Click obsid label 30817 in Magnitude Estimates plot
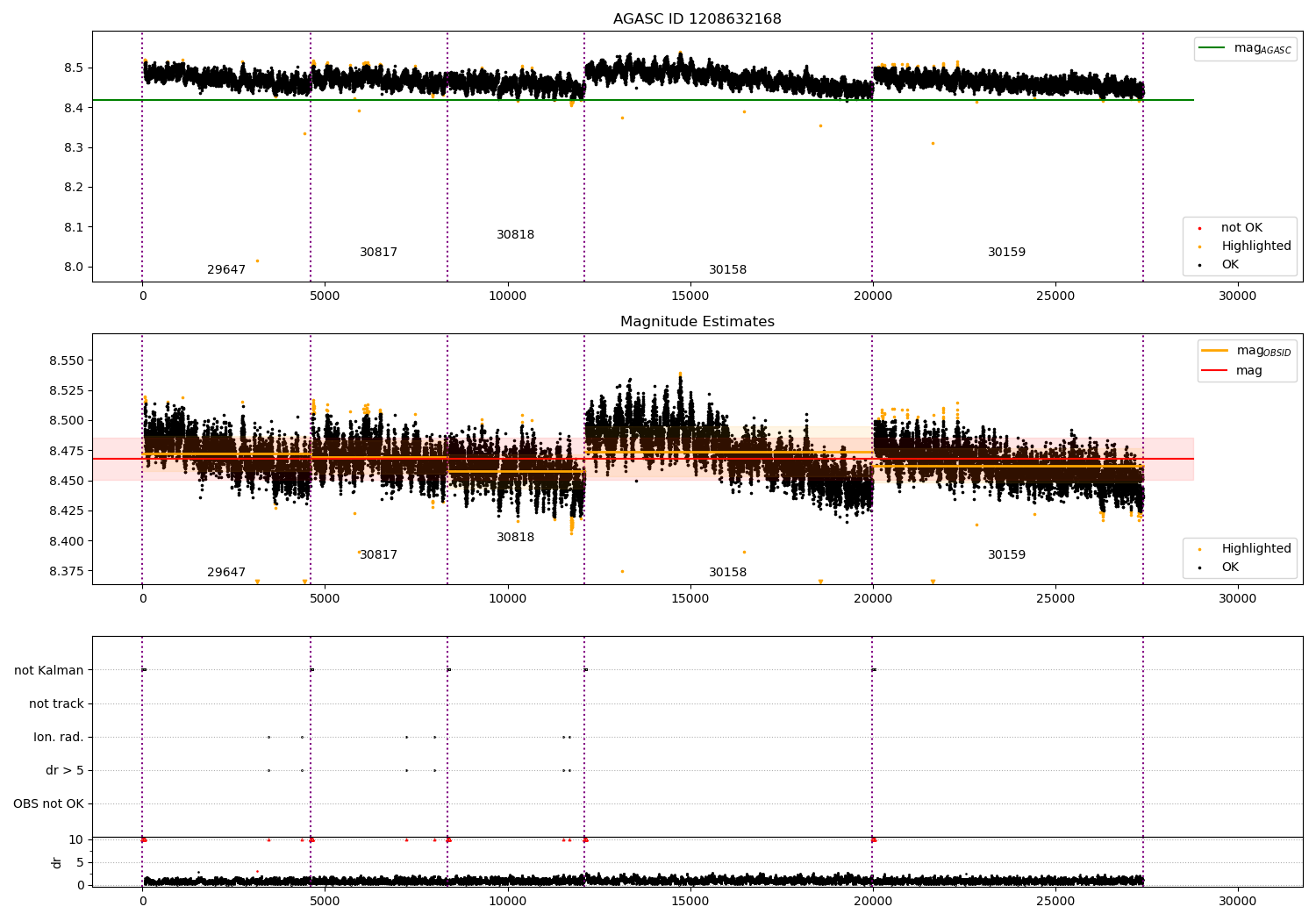The width and height of the screenshot is (1316, 921). click(379, 555)
